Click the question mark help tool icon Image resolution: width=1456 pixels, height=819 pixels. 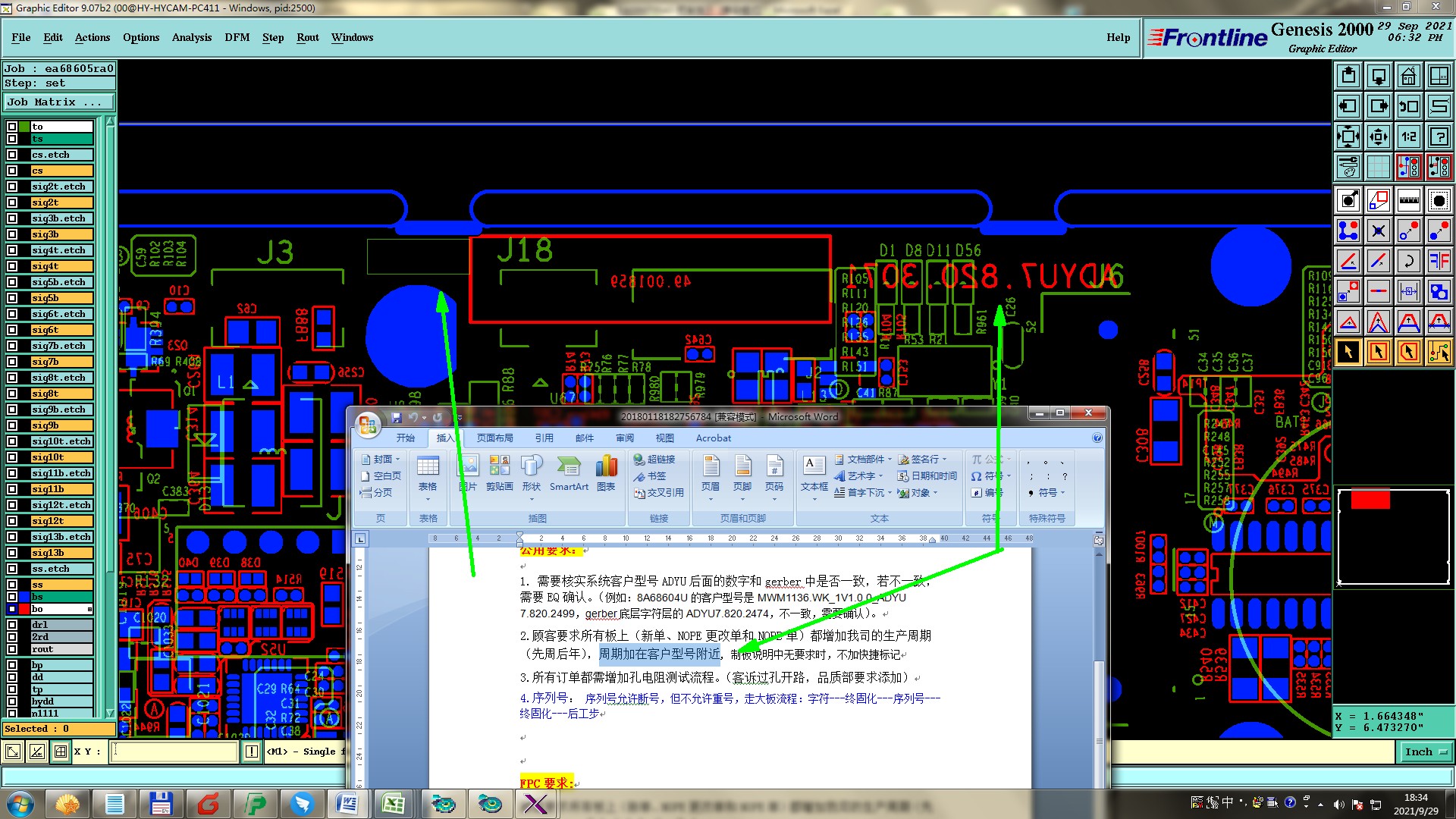1439,136
